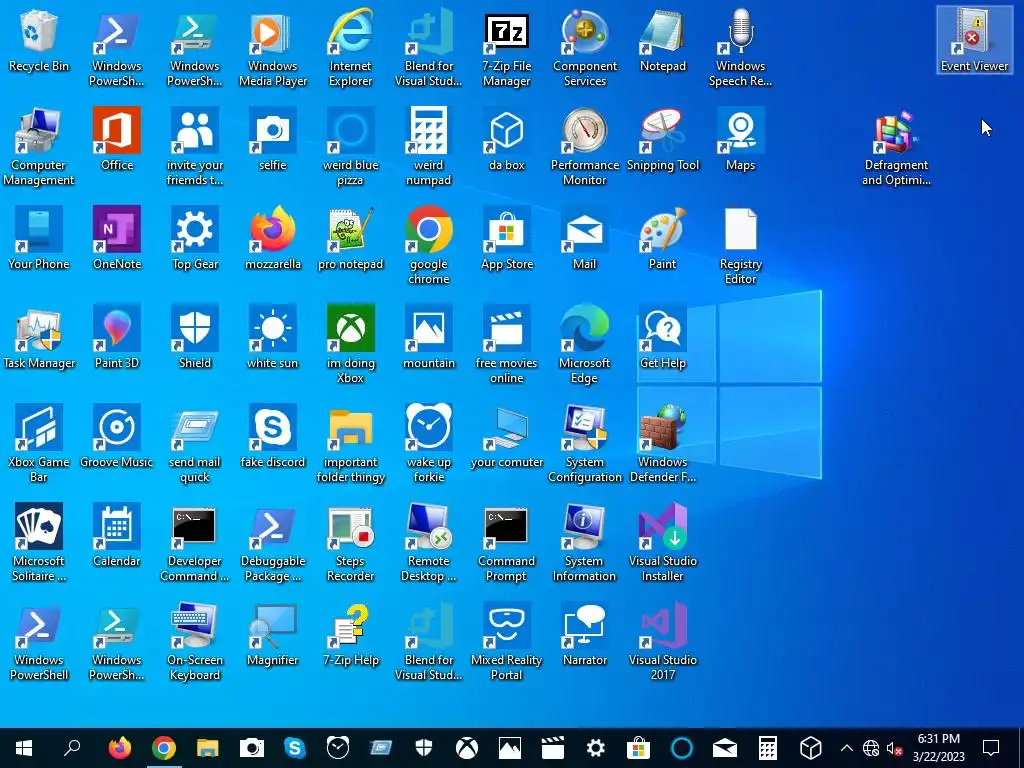Select System Configuration desktop icon
1024x768 pixels.
(585, 443)
